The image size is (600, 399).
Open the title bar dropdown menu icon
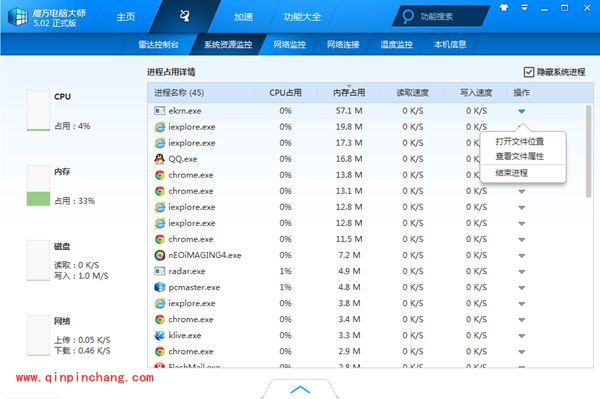[524, 8]
